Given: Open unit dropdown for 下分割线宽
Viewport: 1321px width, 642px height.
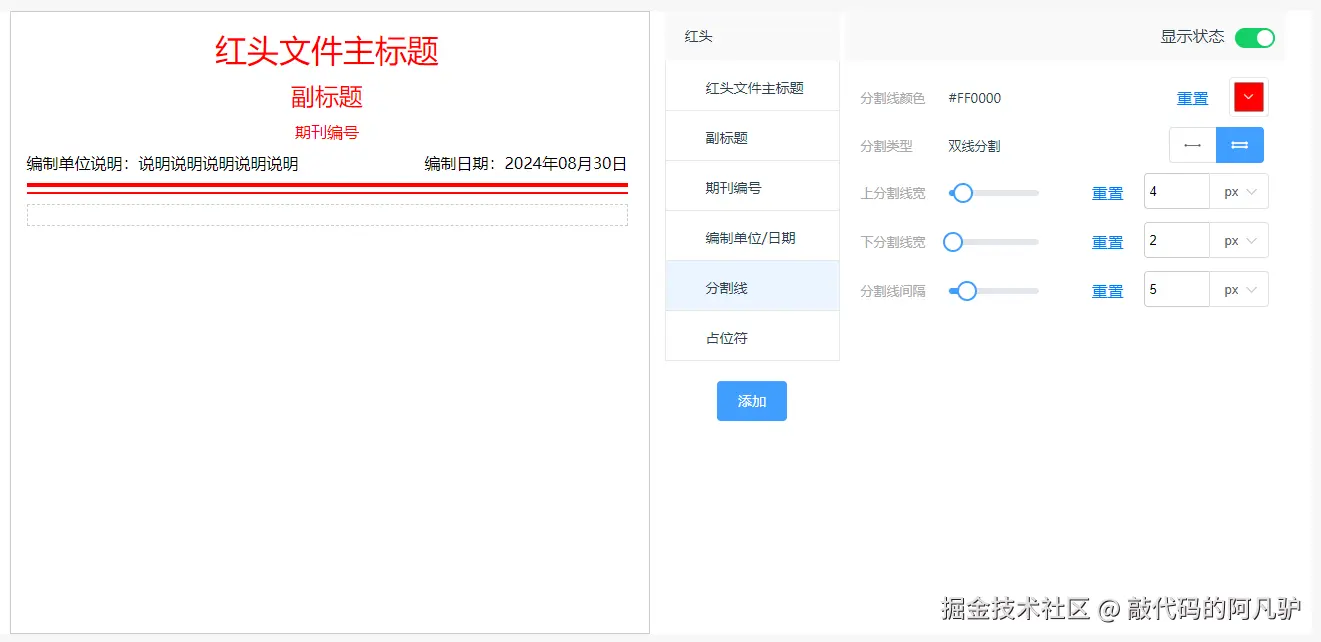Looking at the screenshot, I should tap(1239, 241).
